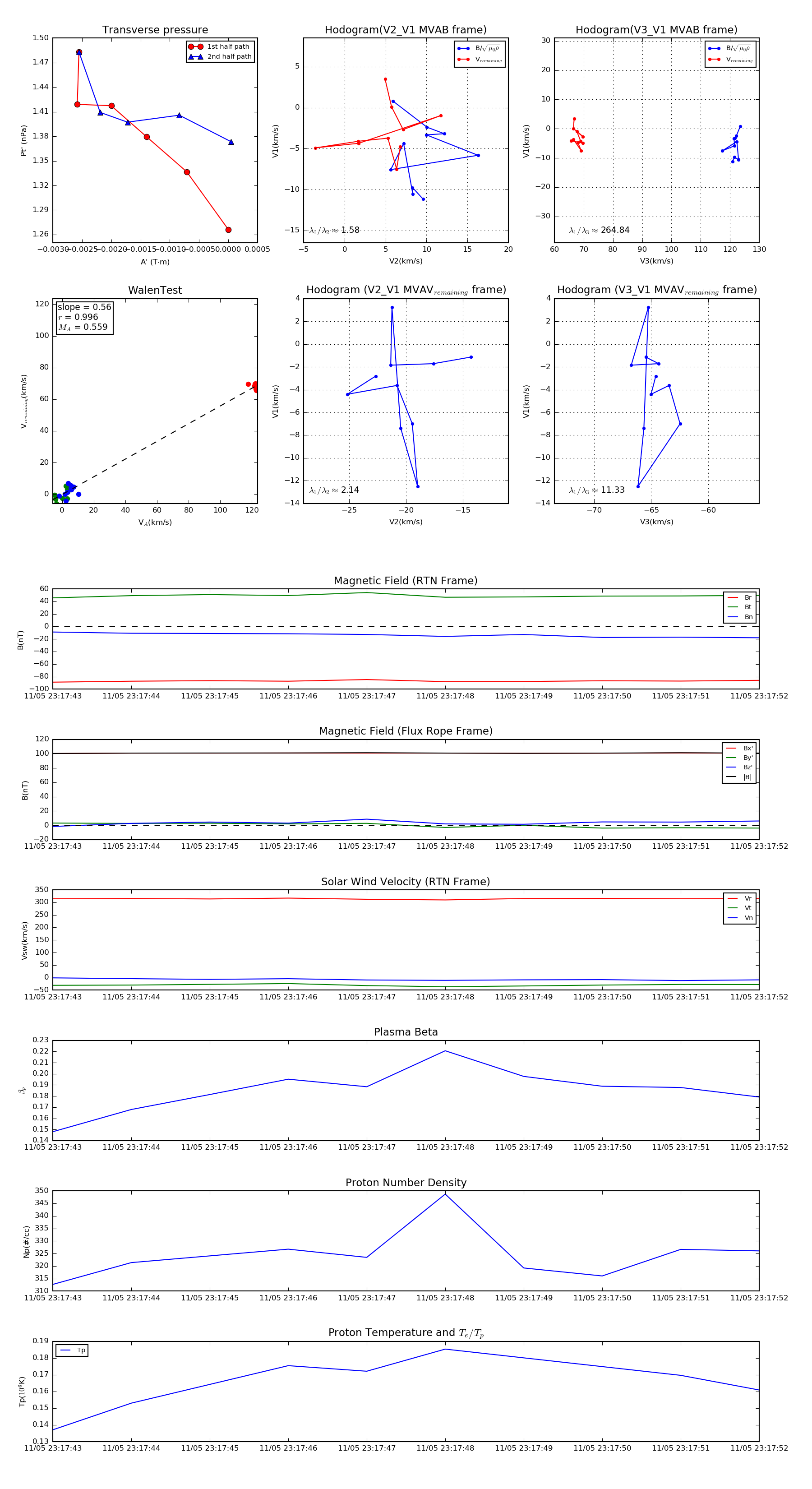Click V_remaining legend entry in V3_V1 MVAB hodogram
Viewport: 812px width, 1489px height.
click(730, 59)
